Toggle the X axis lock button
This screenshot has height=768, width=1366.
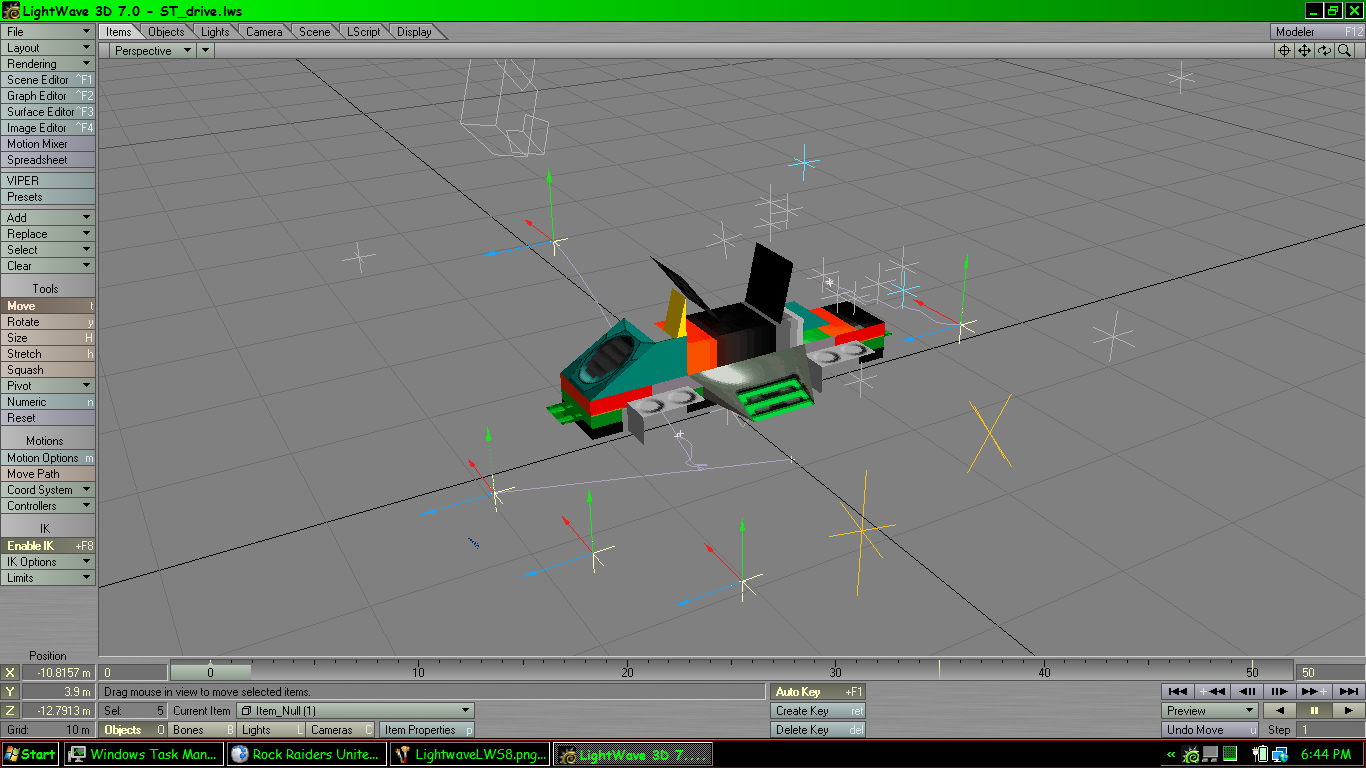10,673
